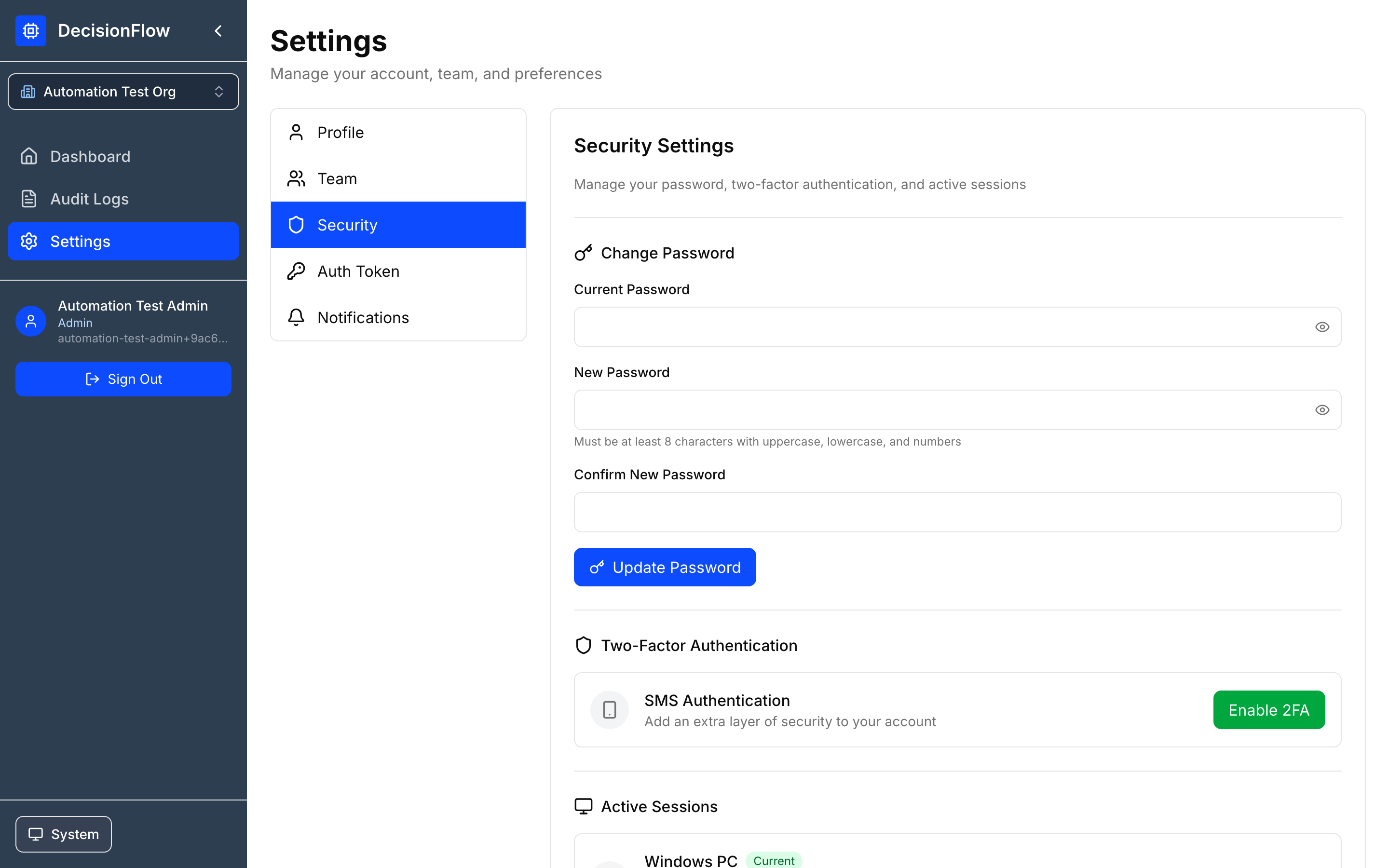The image size is (1389, 868).
Task: Click the home icon next to Dashboard
Action: (29, 156)
